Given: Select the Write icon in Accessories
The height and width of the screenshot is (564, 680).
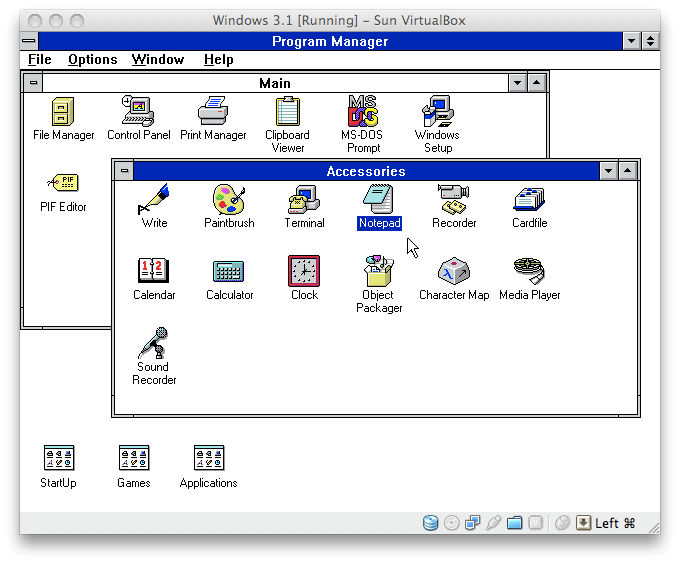Looking at the screenshot, I should point(154,199).
